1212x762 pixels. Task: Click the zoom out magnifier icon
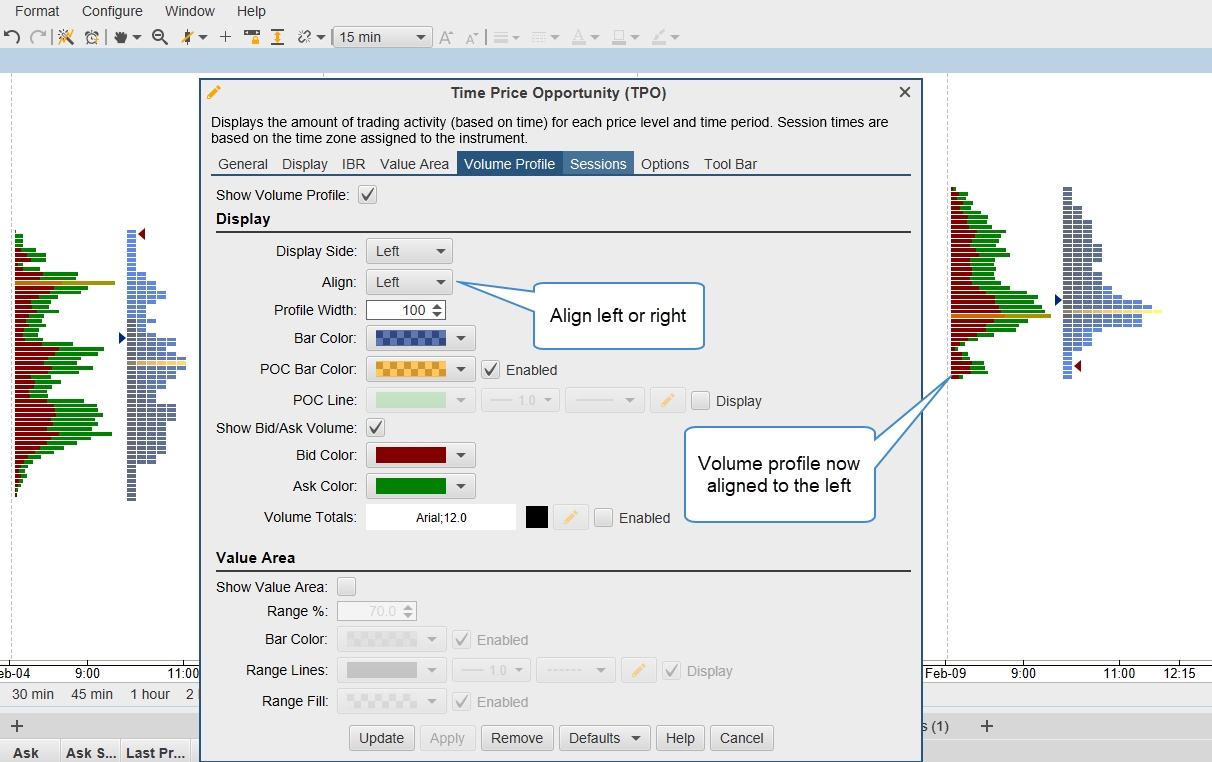click(159, 37)
